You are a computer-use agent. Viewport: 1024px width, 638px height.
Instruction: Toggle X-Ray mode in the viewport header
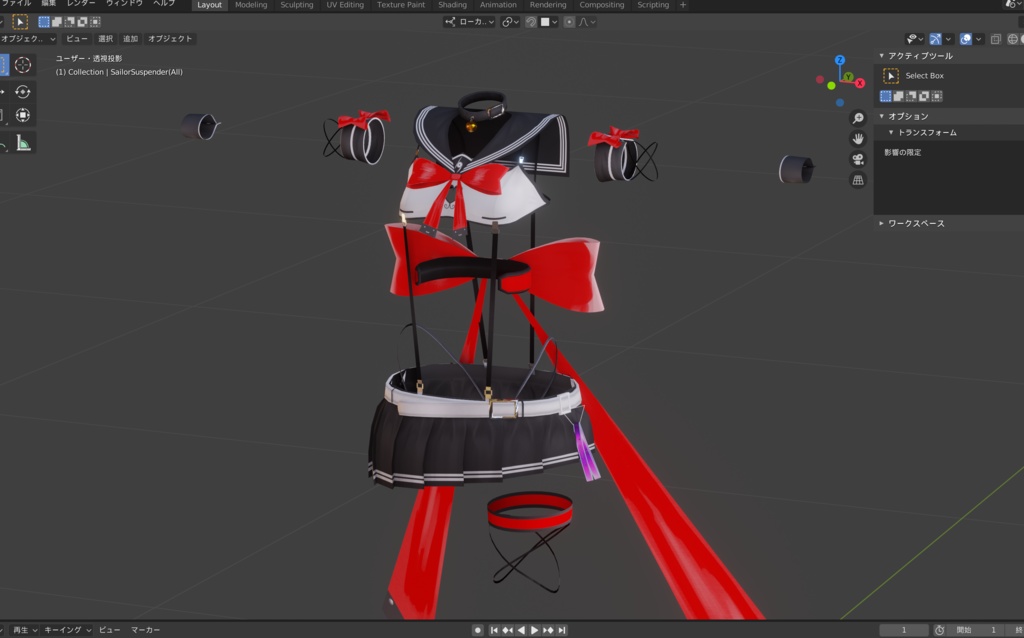[x=996, y=39]
